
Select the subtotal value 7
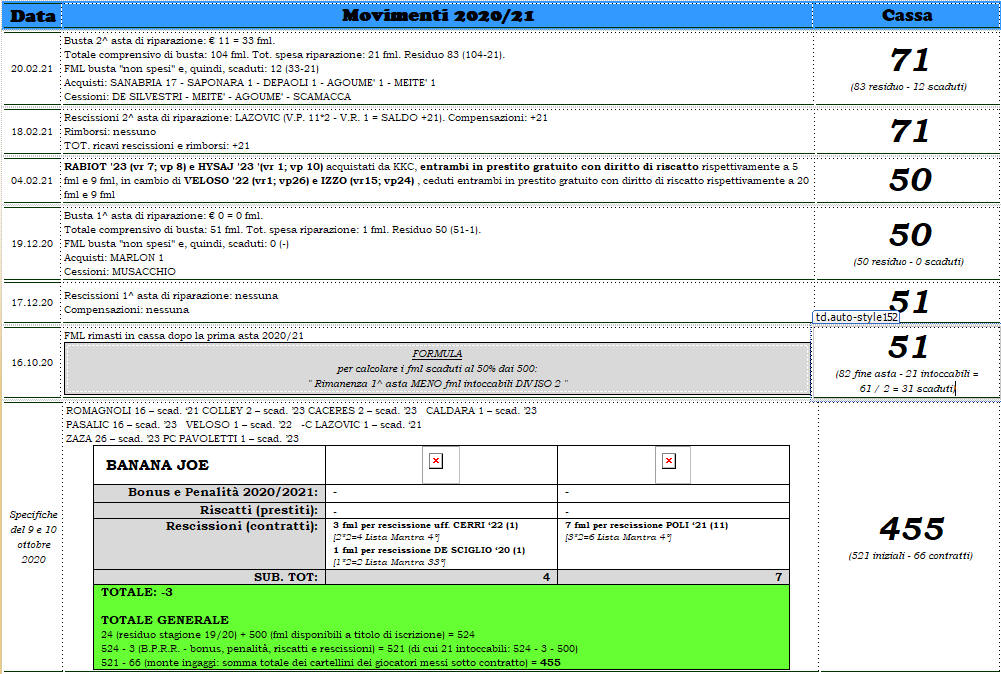click(778, 577)
